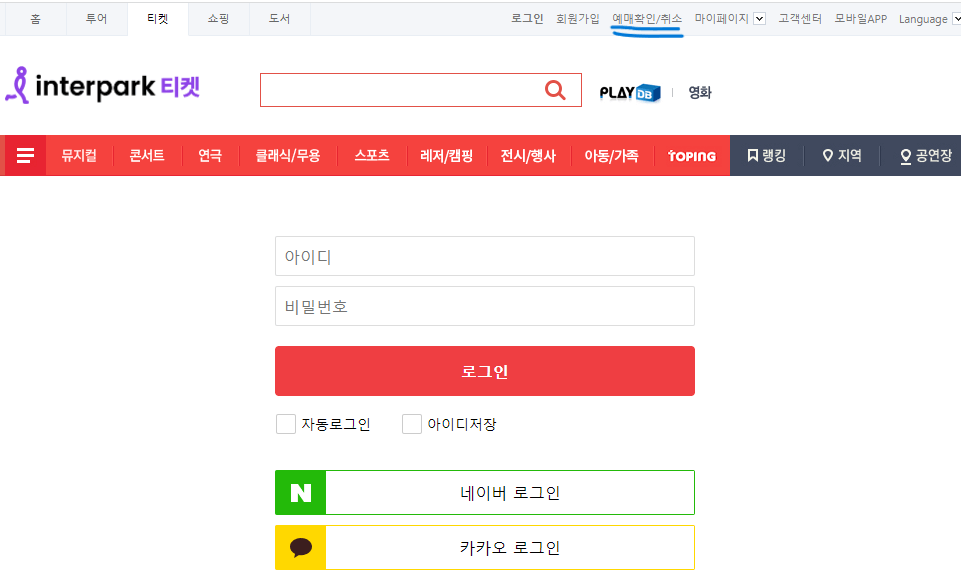Click the 영화 link
The width and height of the screenshot is (961, 577).
pos(700,93)
